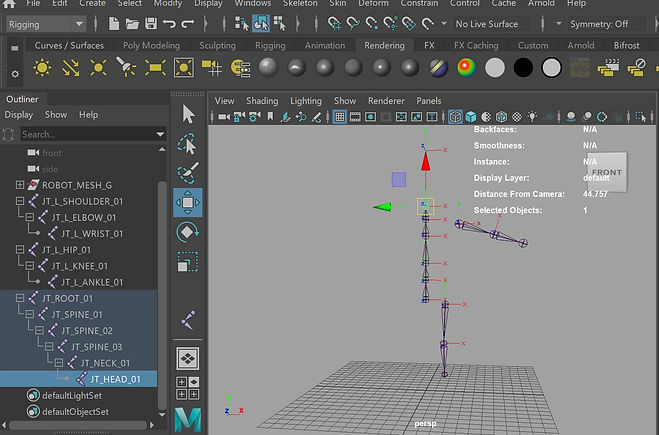Open the viewport Renderer menu
Screen dimensions: 659x435
click(386, 101)
